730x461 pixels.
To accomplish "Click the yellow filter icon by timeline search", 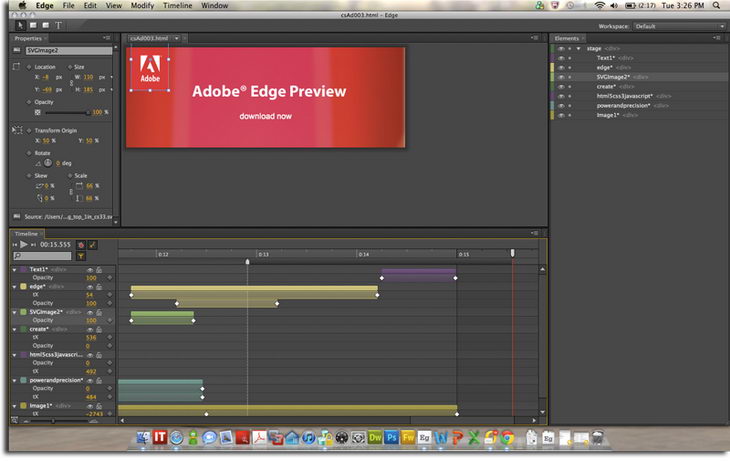I will point(81,256).
